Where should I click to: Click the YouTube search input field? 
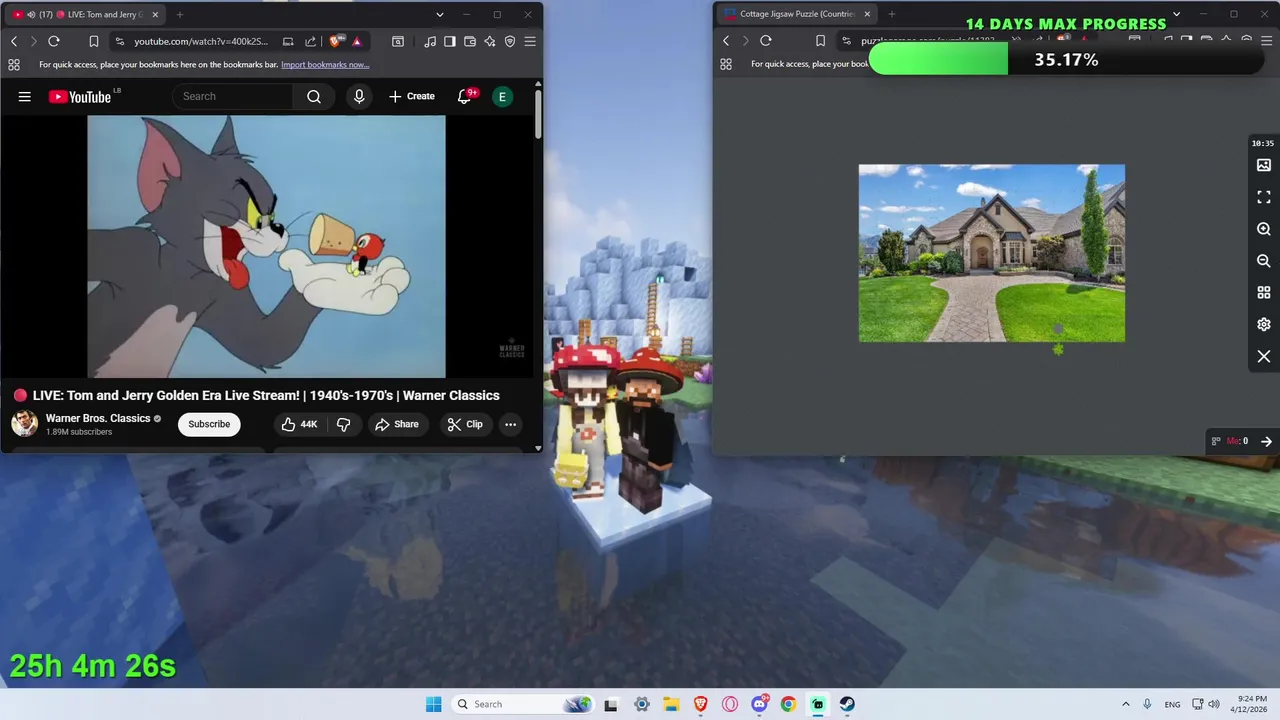pos(233,96)
